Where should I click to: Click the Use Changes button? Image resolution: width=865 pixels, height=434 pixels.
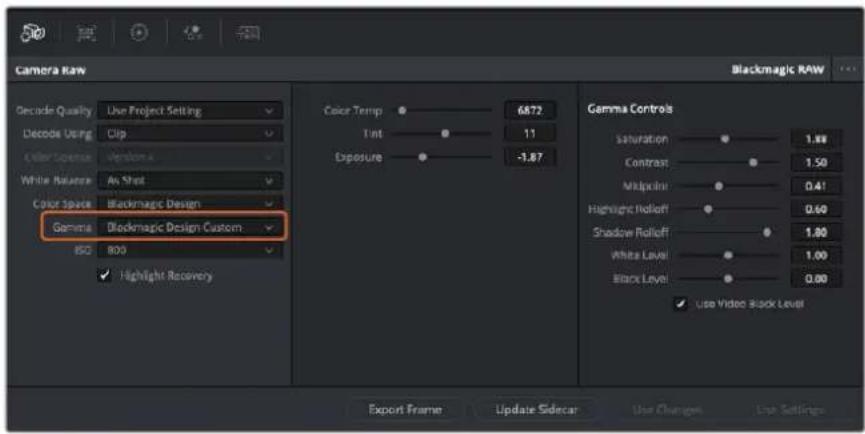point(667,410)
